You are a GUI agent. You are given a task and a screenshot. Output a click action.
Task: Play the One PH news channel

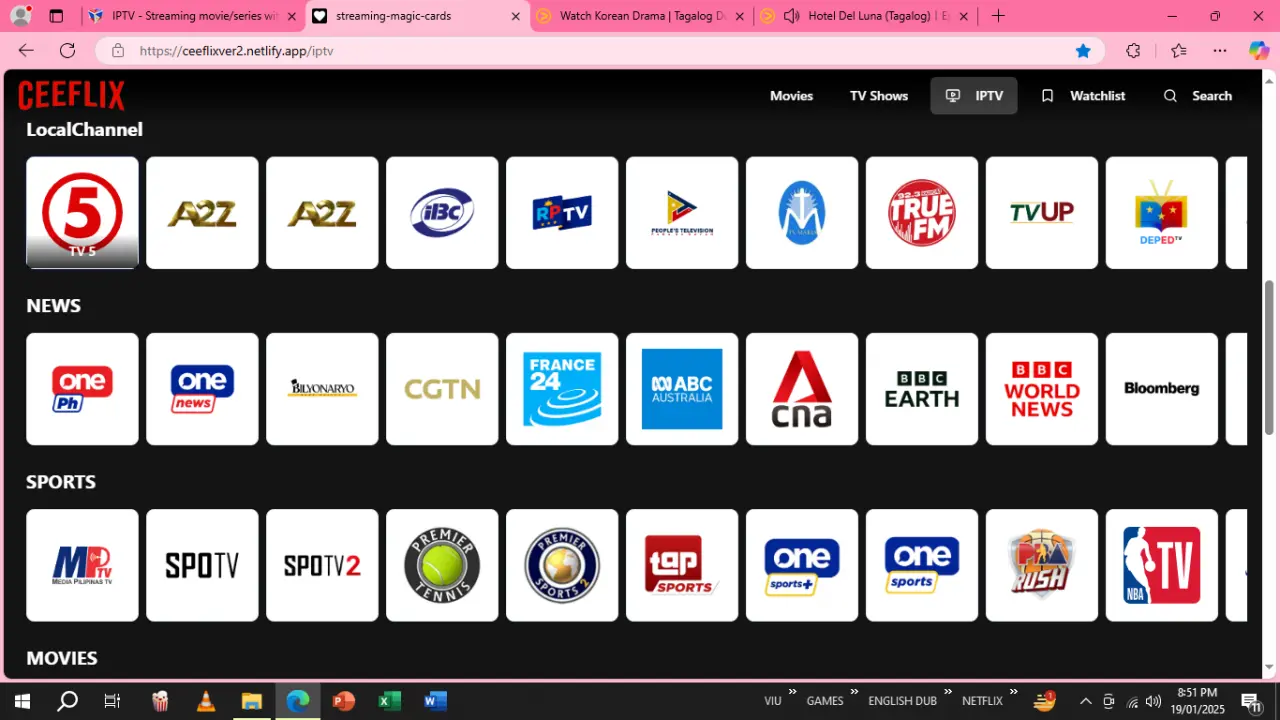coord(82,389)
